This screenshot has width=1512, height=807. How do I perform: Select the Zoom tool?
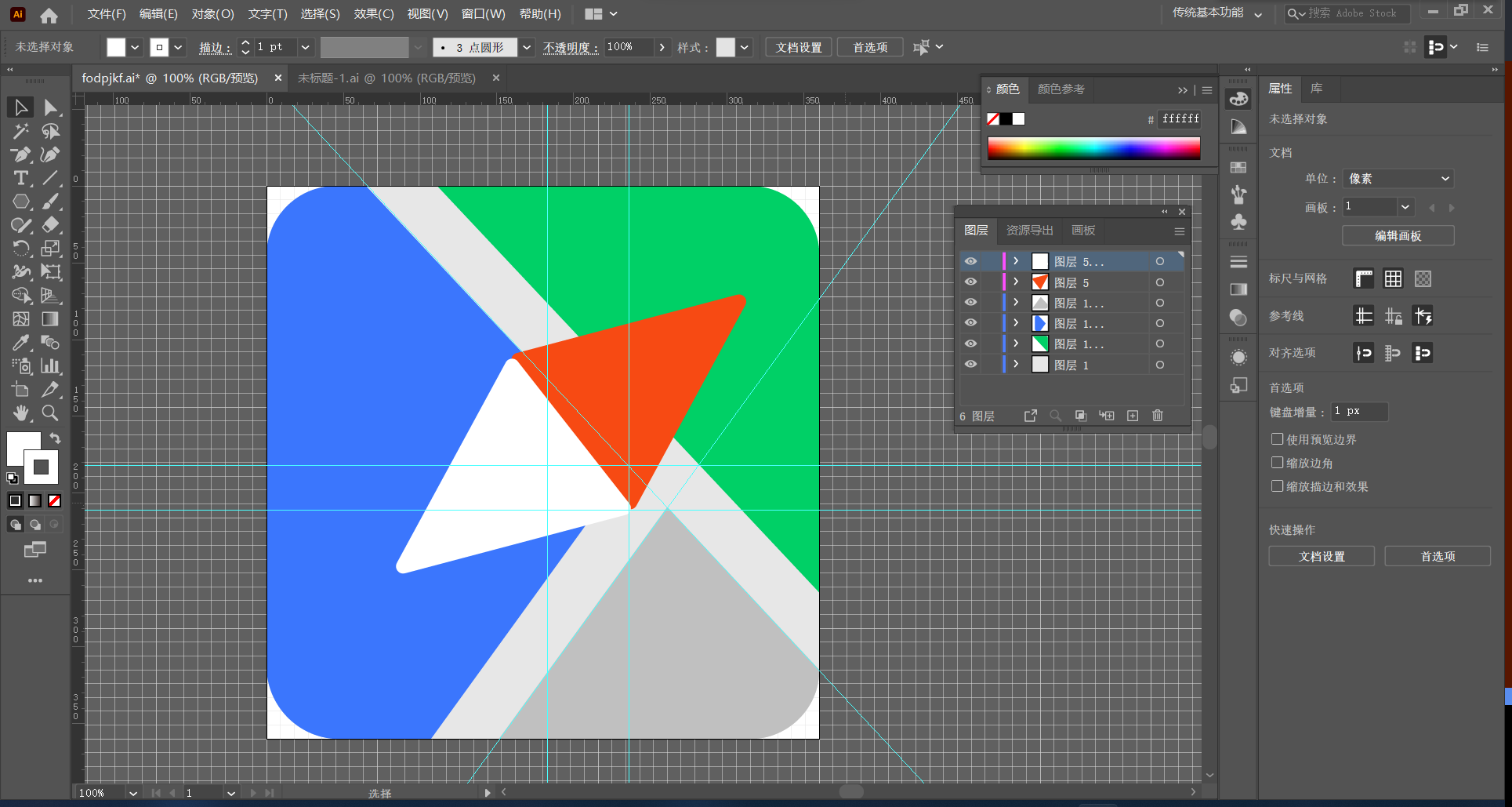click(x=51, y=413)
